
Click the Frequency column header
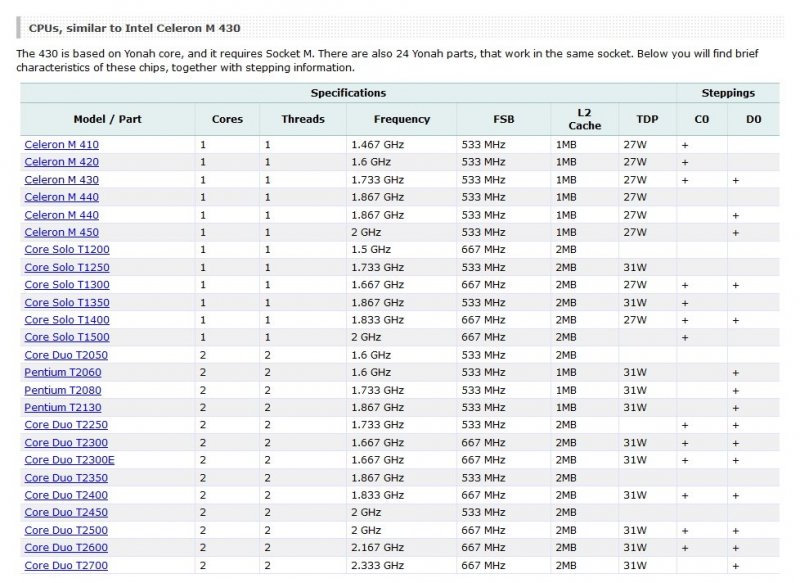[x=402, y=119]
